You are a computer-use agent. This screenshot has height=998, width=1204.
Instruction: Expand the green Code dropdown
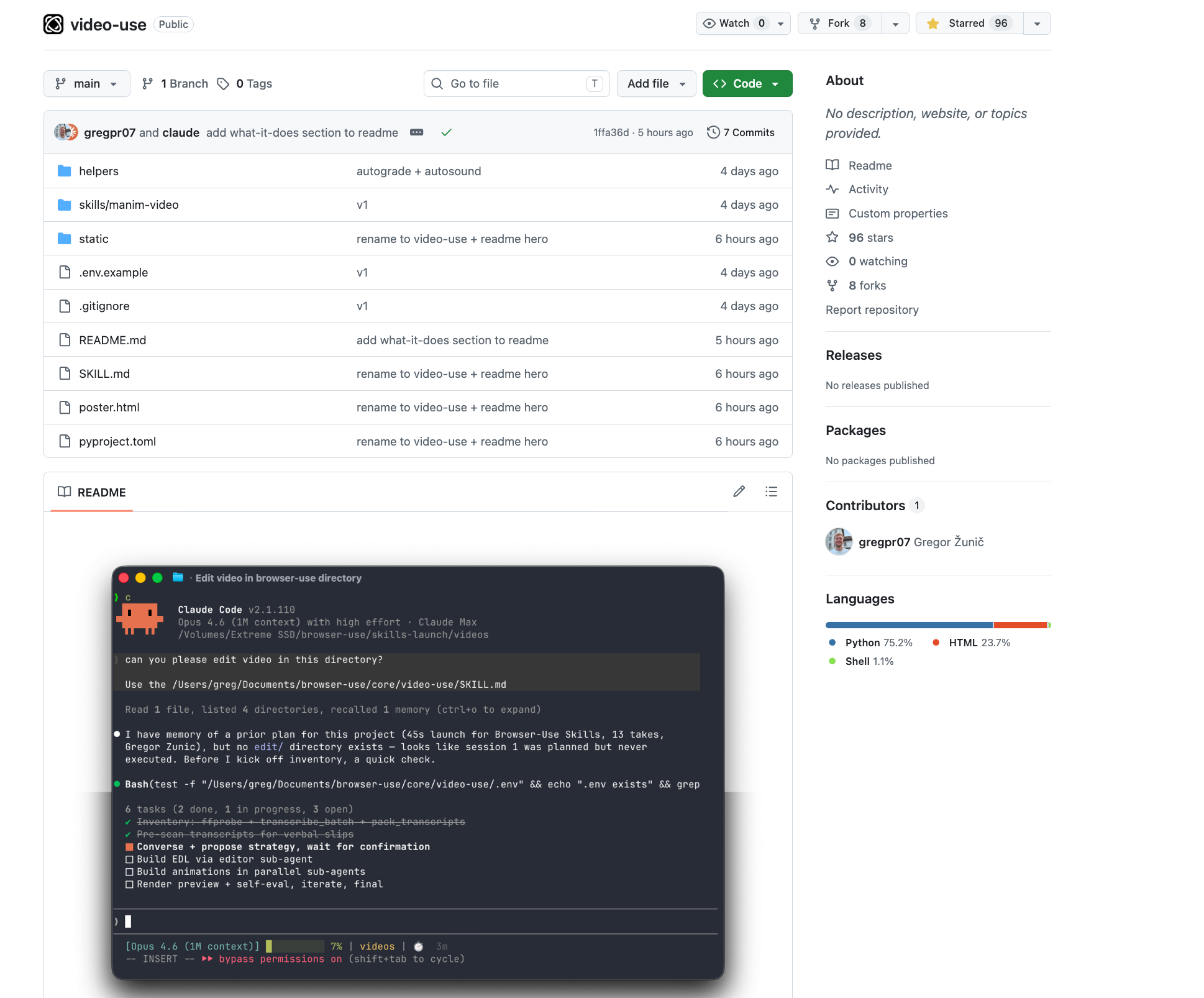click(747, 84)
